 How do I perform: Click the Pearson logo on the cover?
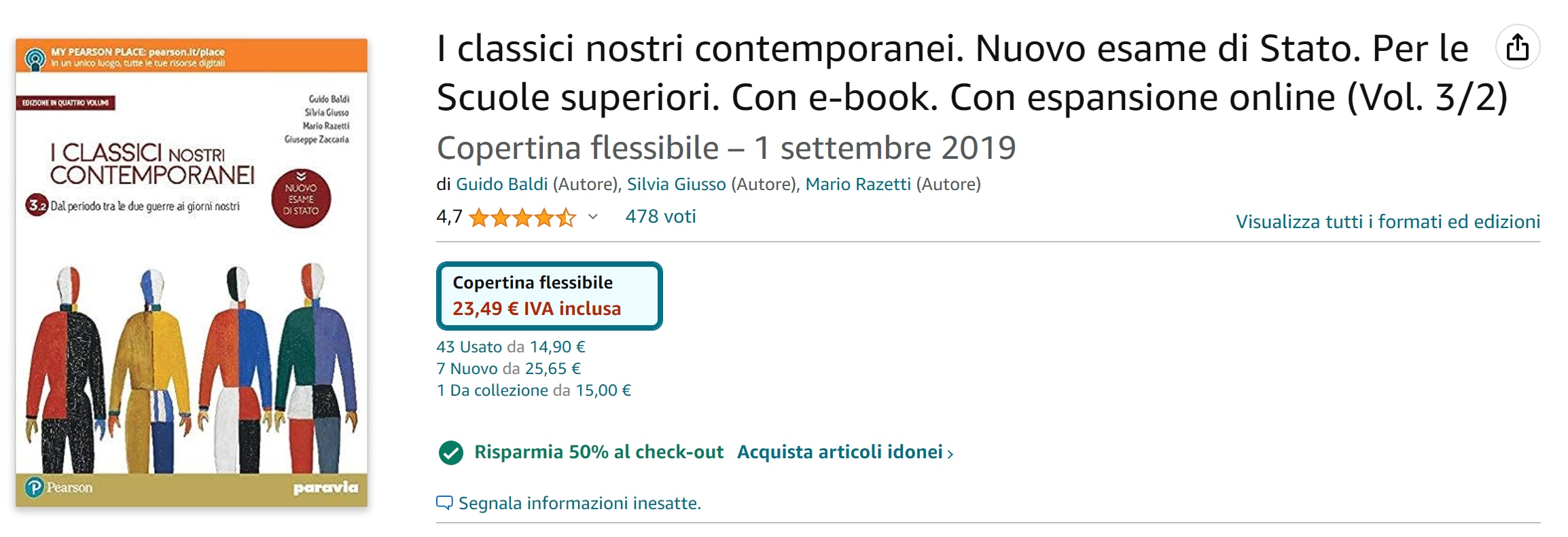point(58,487)
